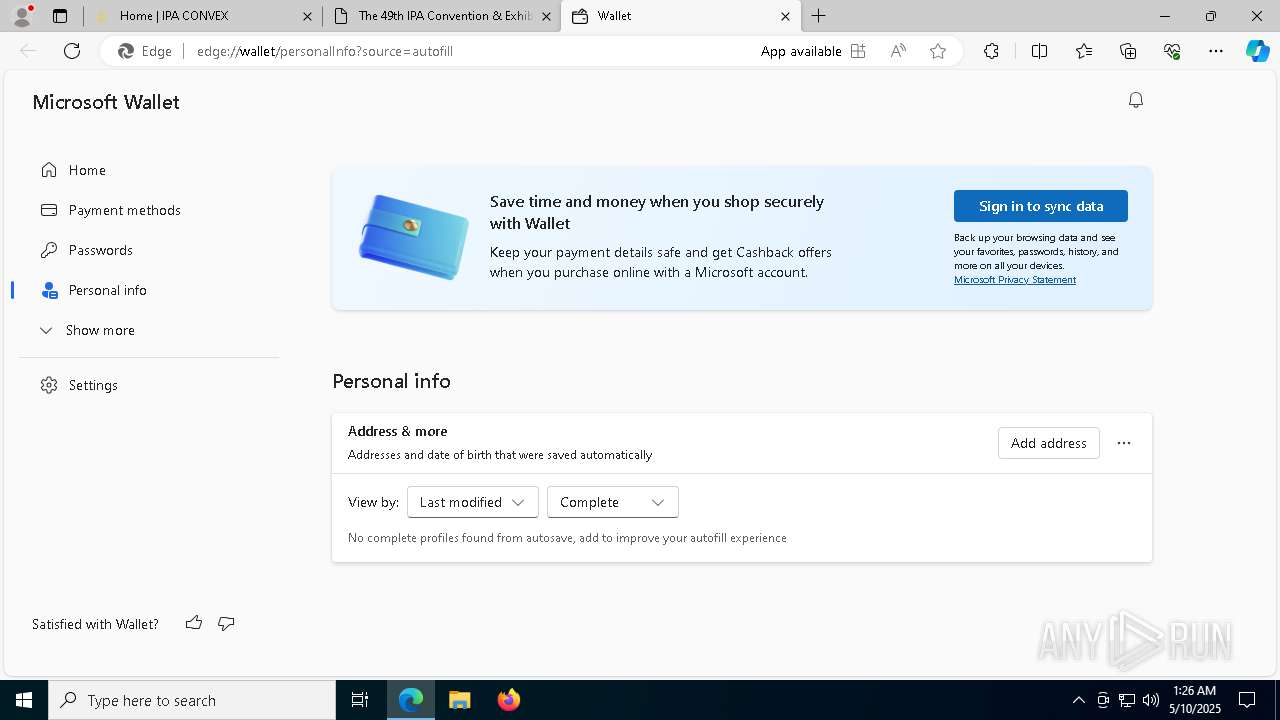Open the Collections icon
This screenshot has height=720, width=1280.
pyautogui.click(x=1128, y=51)
